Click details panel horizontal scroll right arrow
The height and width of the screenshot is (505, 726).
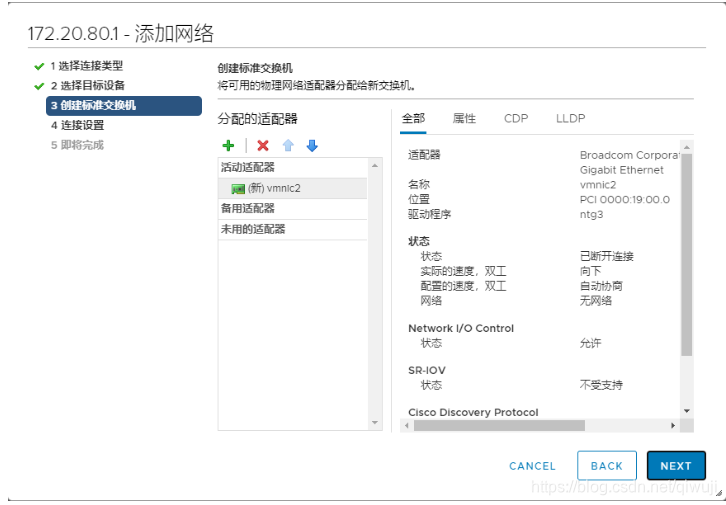point(673,425)
